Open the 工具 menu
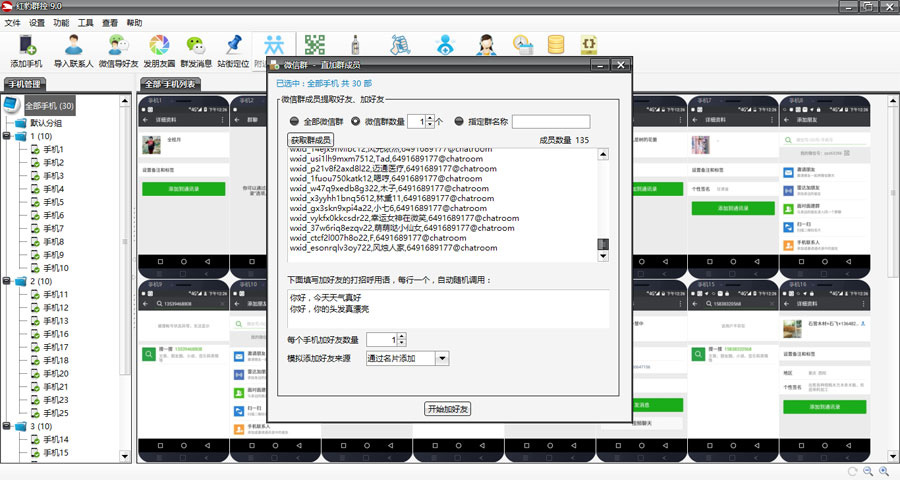This screenshot has height=480, width=900. coord(86,23)
